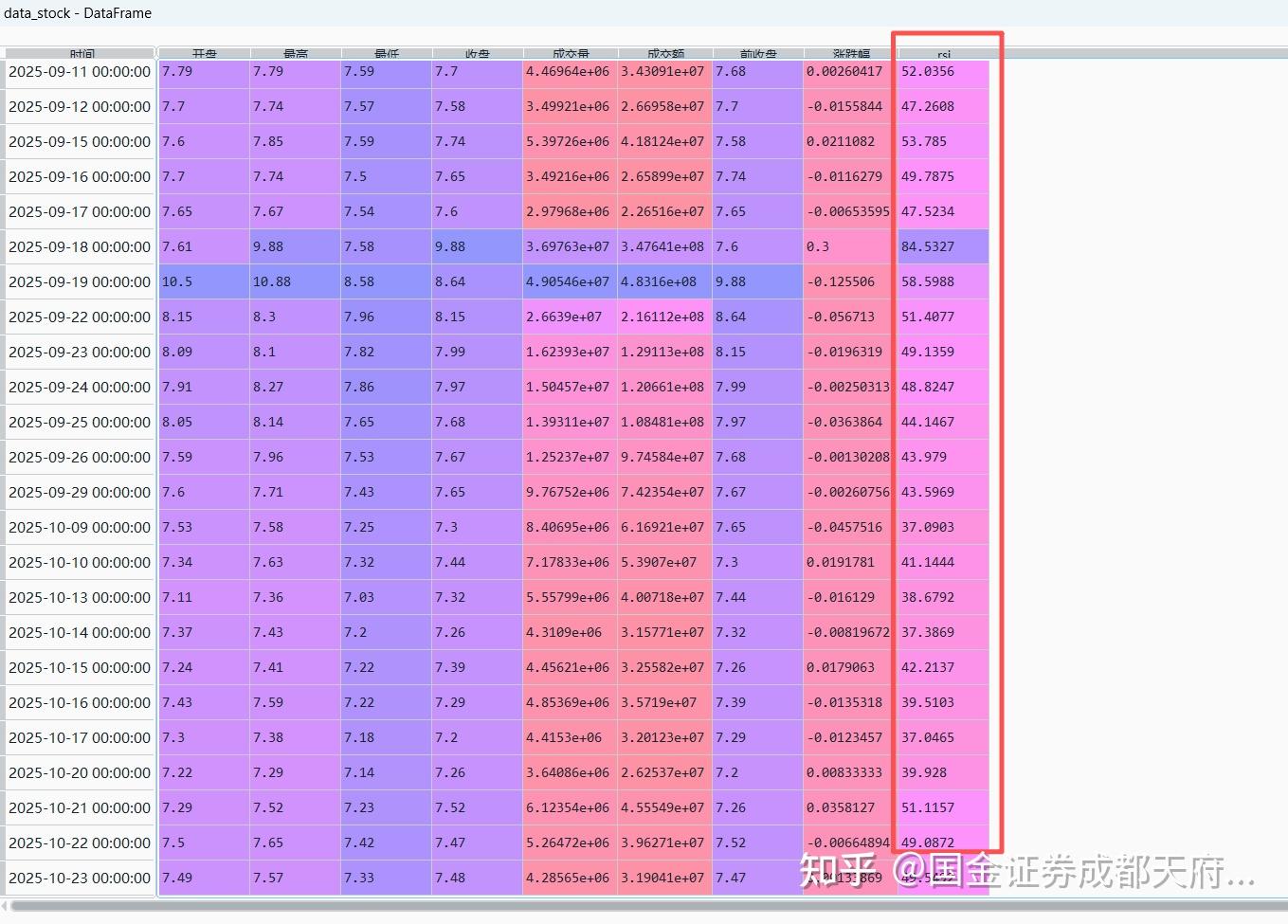Pick the rsi cell 44.1467
1288x924 pixels.
[x=943, y=423]
